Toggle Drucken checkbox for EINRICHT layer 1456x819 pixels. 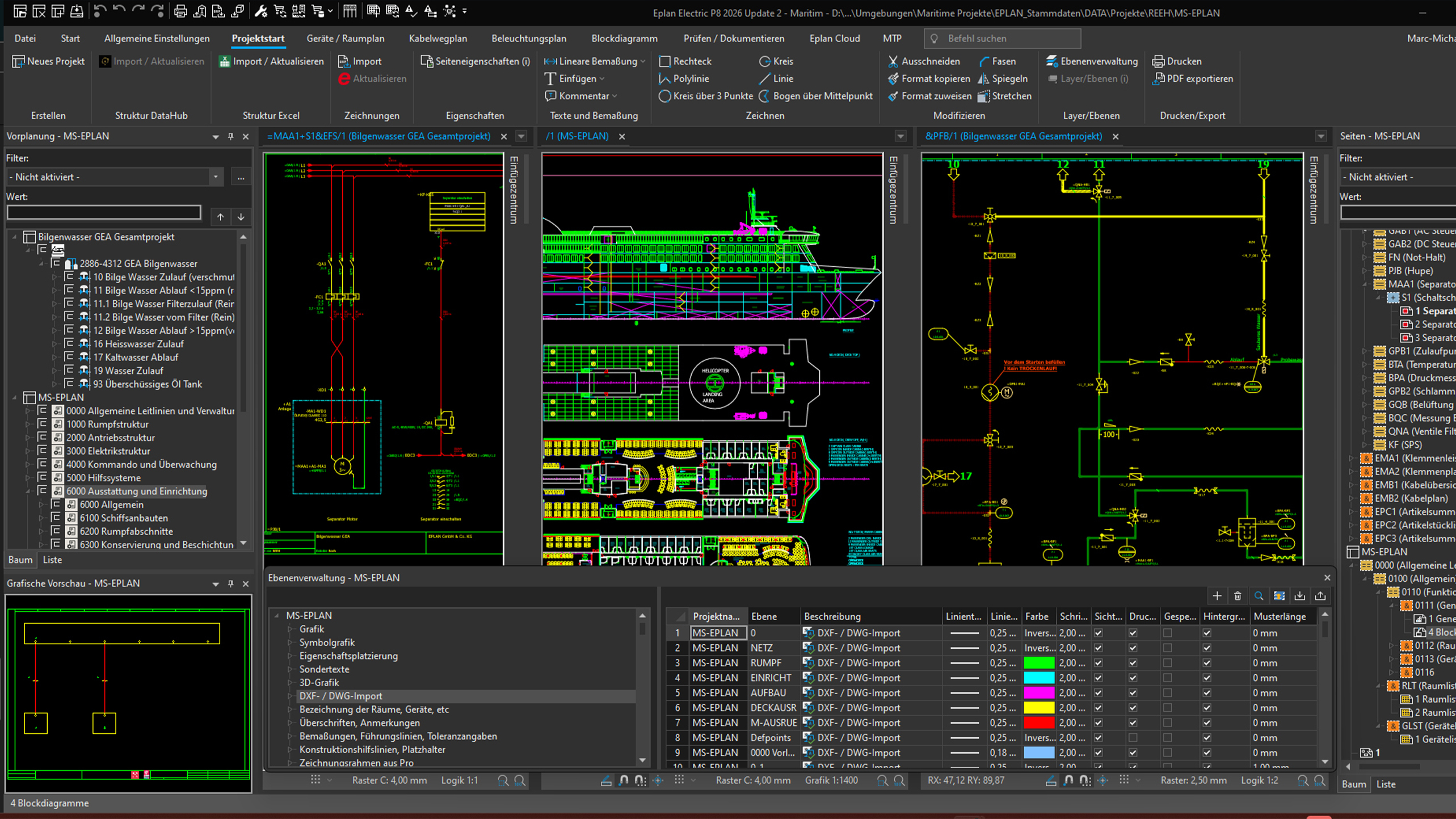pos(1133,678)
